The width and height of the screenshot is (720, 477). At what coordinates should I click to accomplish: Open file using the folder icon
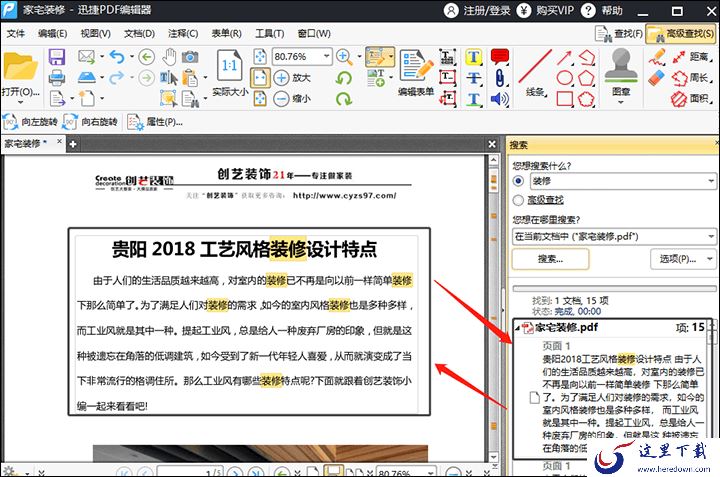point(20,67)
